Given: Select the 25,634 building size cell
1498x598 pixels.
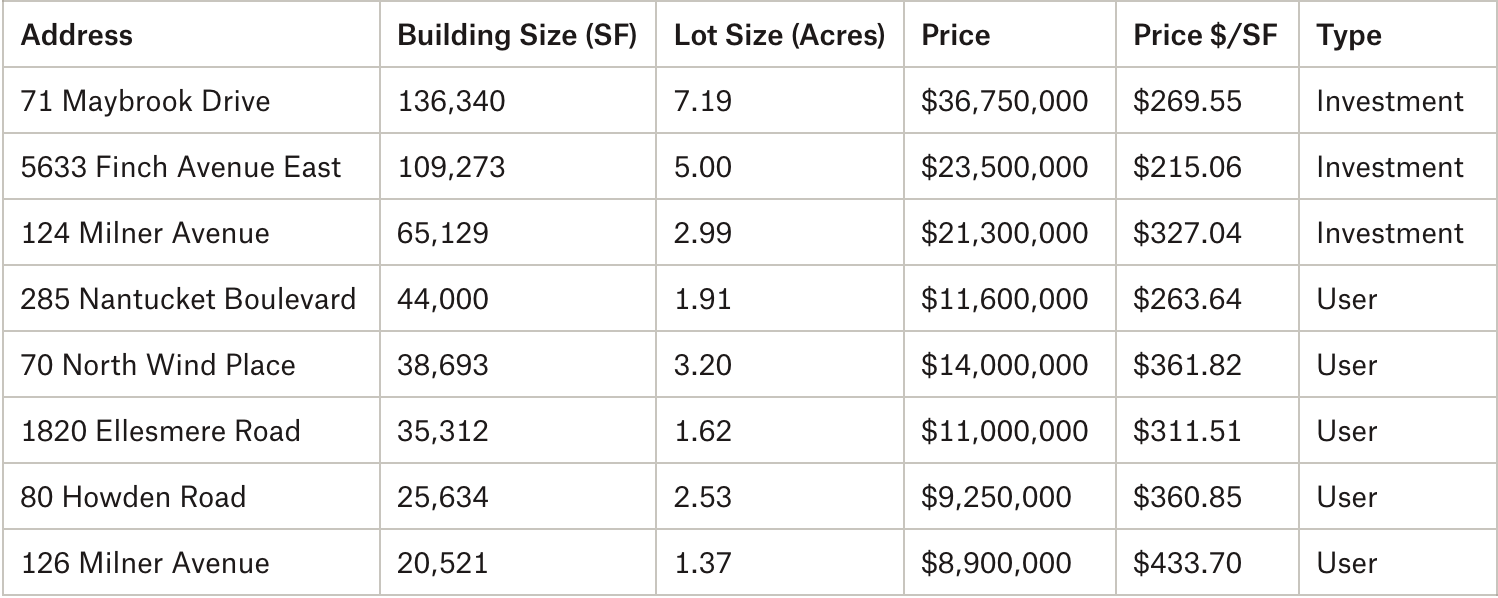Looking at the screenshot, I should click(443, 497).
